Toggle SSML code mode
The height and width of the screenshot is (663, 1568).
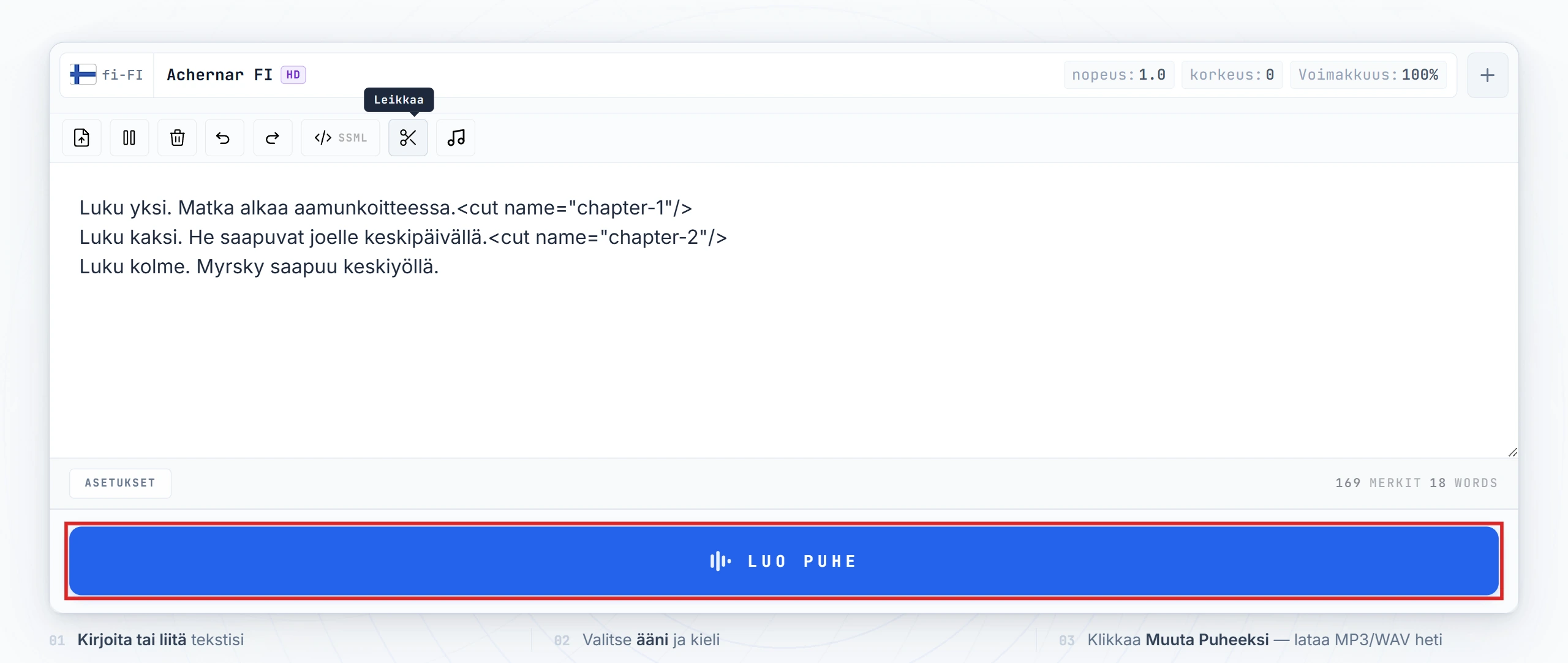pyautogui.click(x=340, y=137)
